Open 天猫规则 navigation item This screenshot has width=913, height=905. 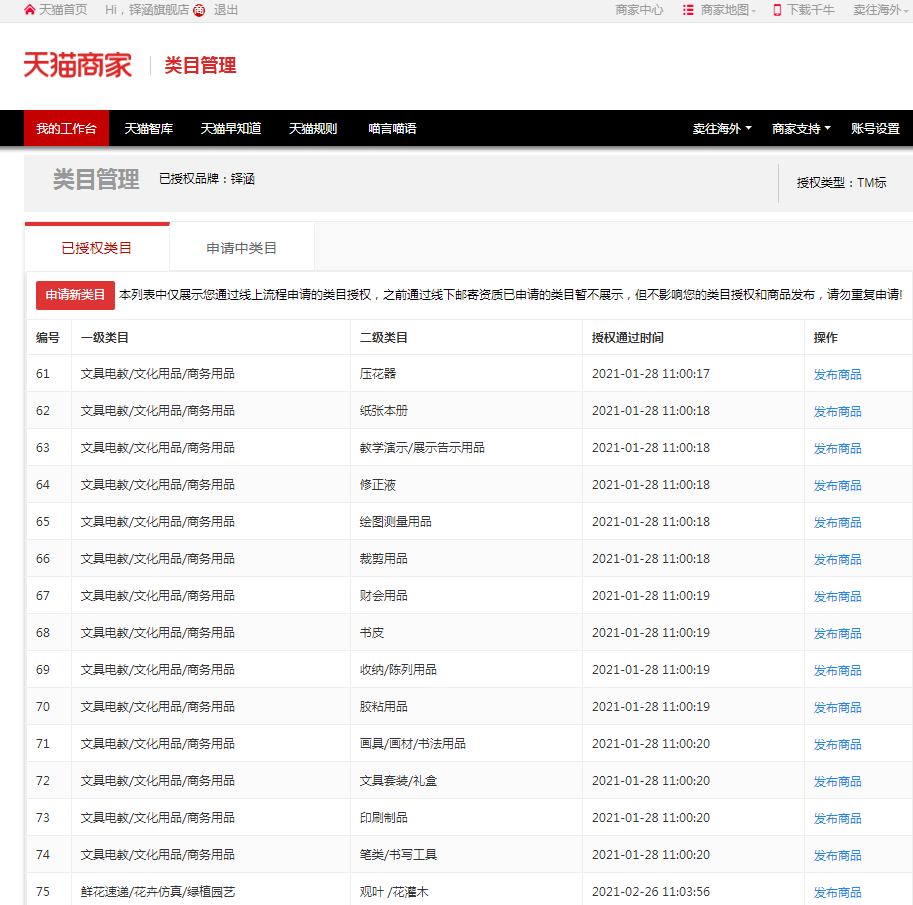click(x=313, y=129)
